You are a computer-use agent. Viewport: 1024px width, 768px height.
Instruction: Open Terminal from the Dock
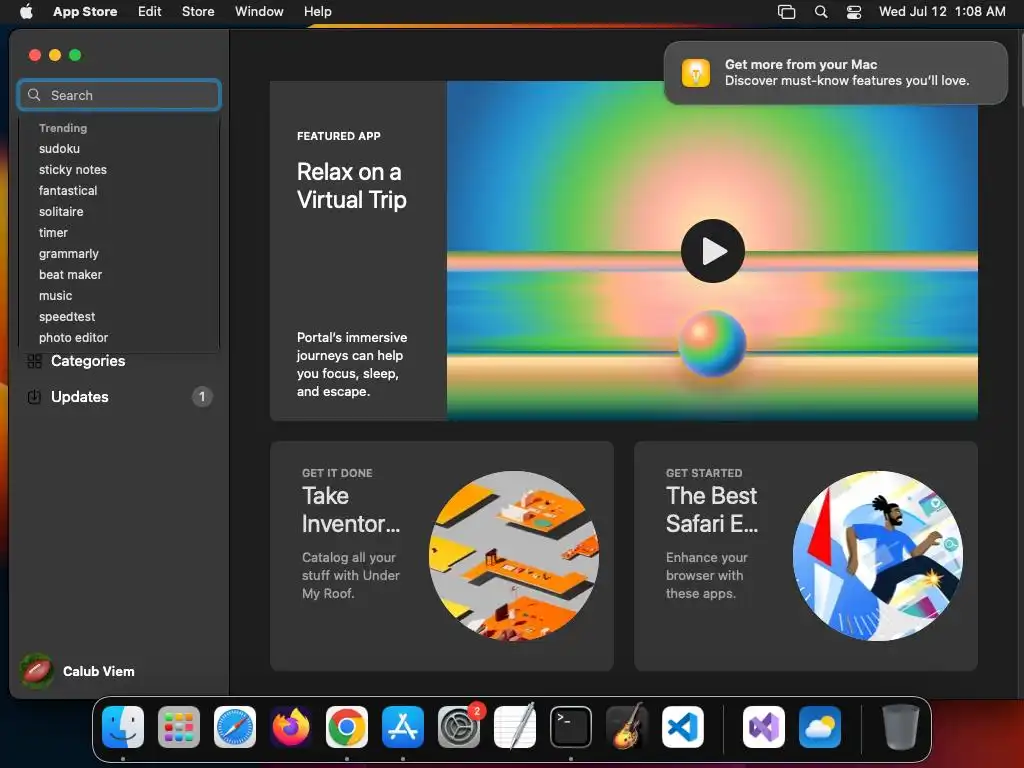tap(571, 727)
